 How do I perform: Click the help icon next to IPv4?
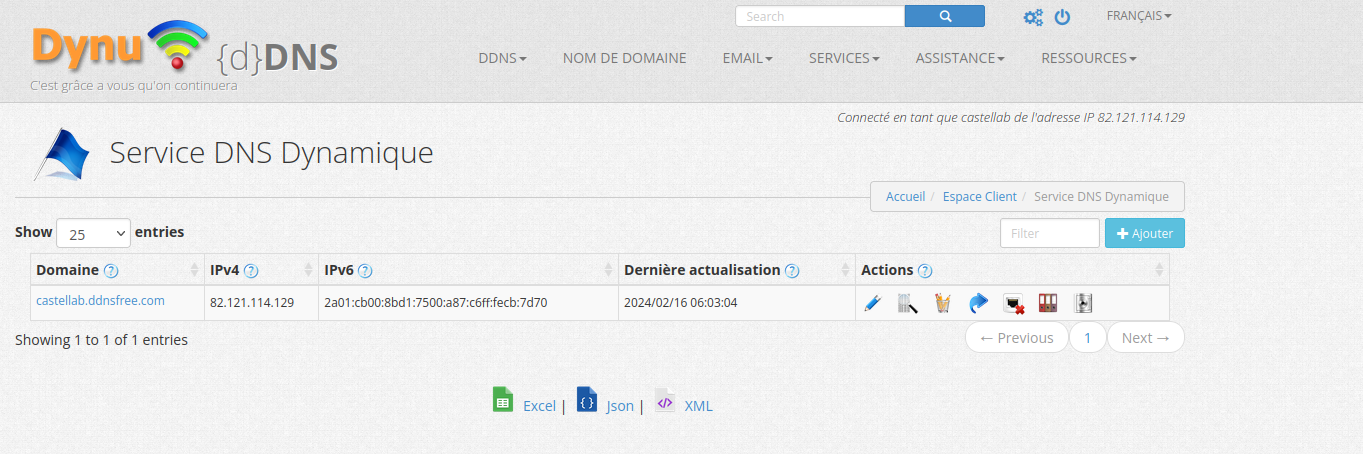pyautogui.click(x=251, y=271)
